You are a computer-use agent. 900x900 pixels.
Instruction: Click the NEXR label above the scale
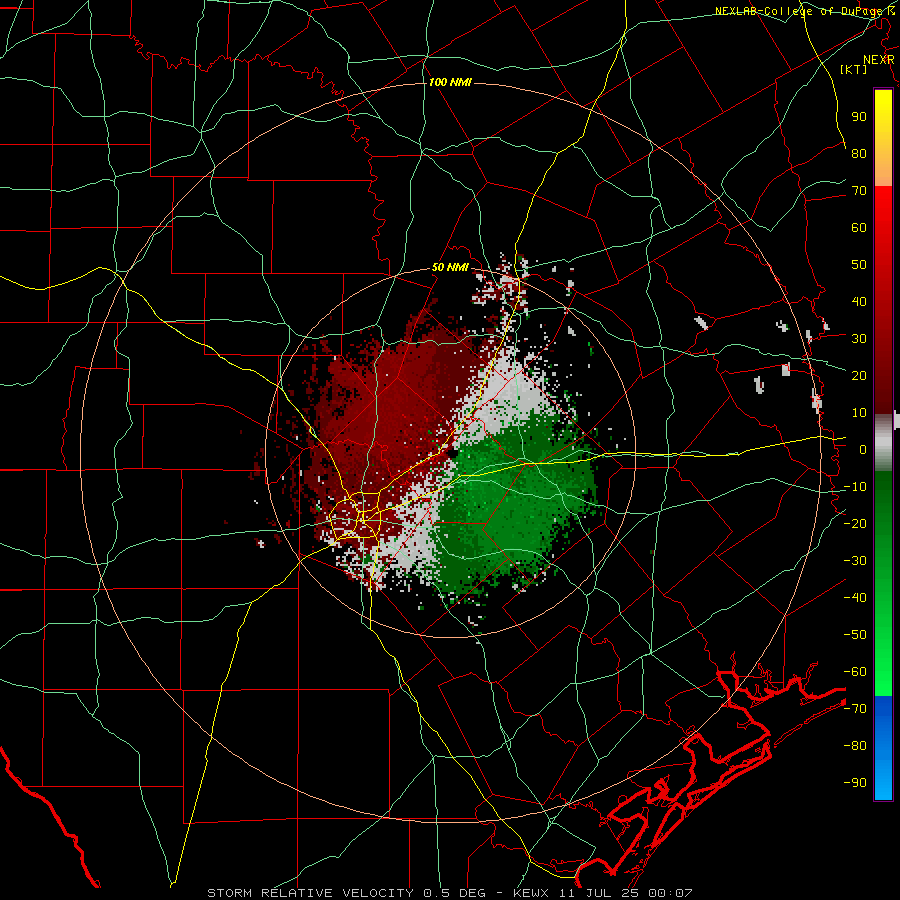pos(878,60)
